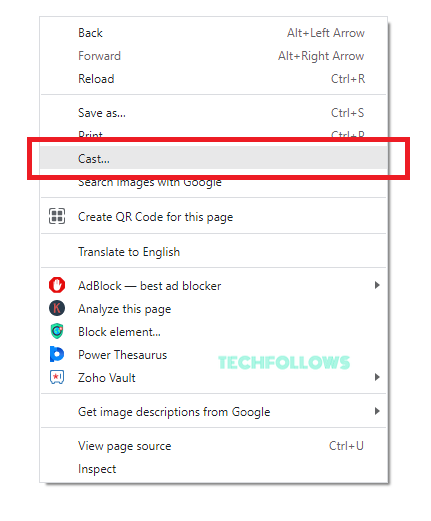Select Create QR Code for this page
Screen dimensions: 431x521
pyautogui.click(x=214, y=217)
